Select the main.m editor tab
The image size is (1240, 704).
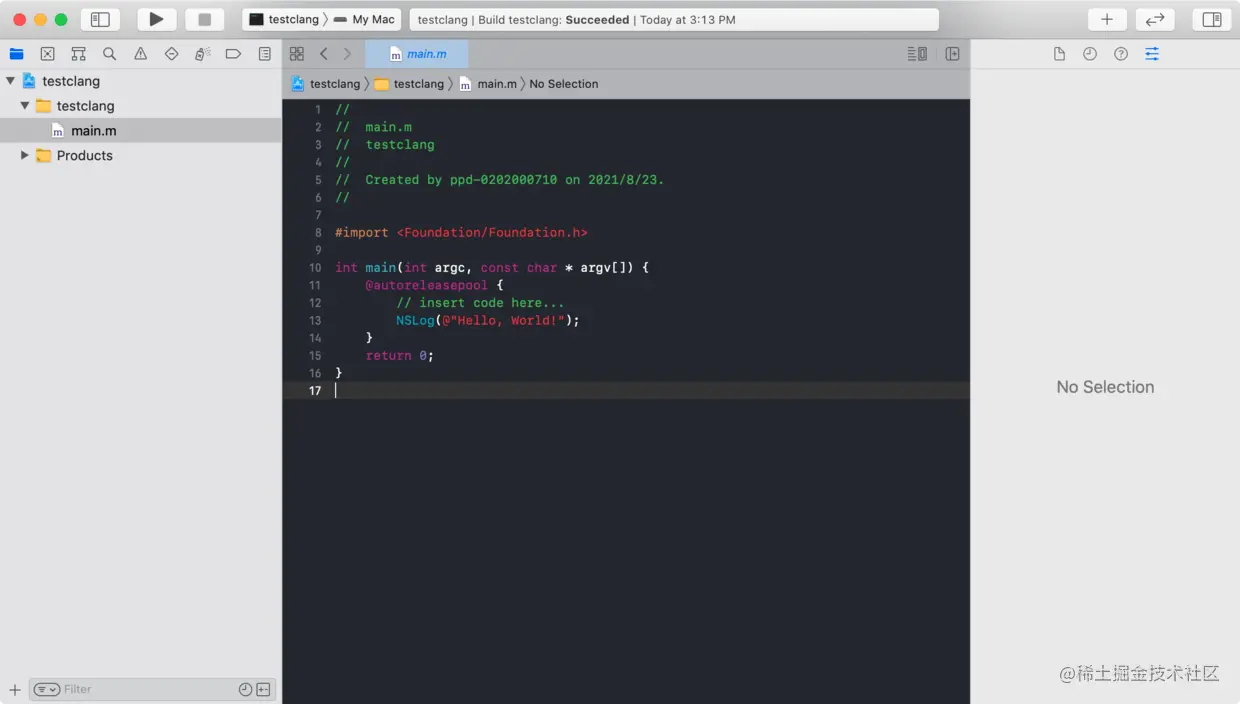click(417, 54)
